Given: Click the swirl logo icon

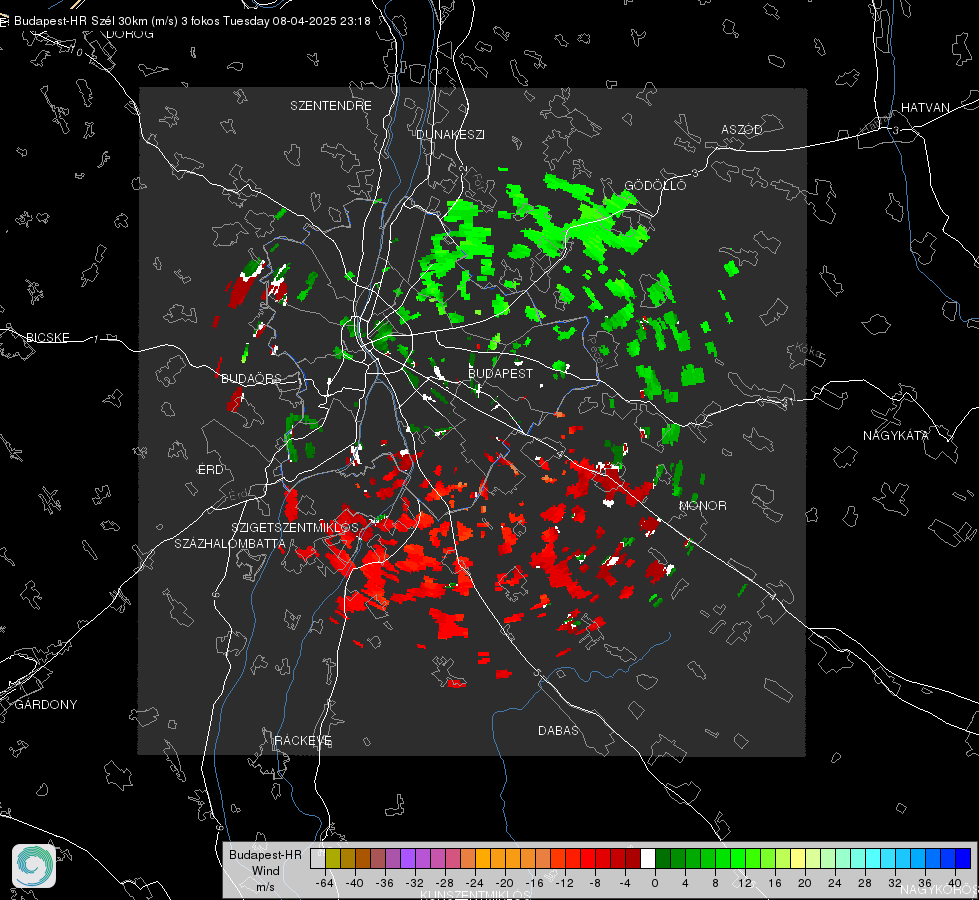Looking at the screenshot, I should [x=34, y=866].
